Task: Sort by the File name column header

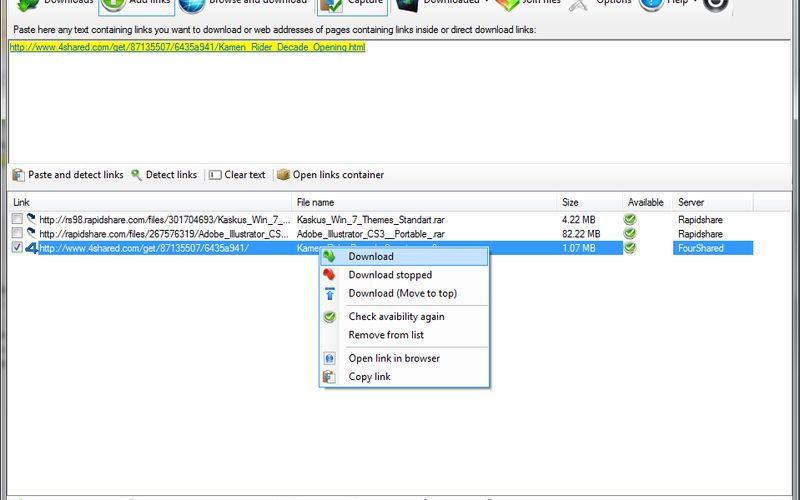Action: 424,203
